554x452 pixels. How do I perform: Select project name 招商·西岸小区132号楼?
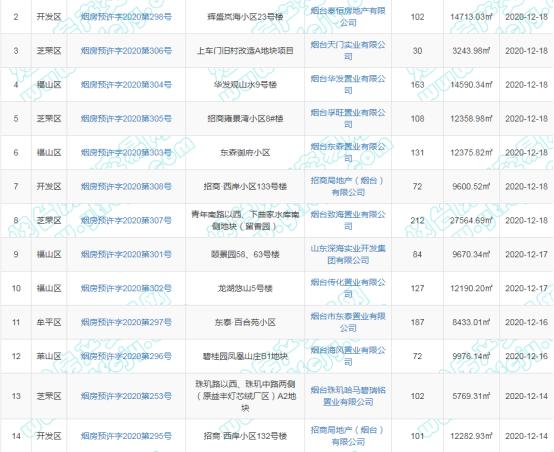(245, 436)
